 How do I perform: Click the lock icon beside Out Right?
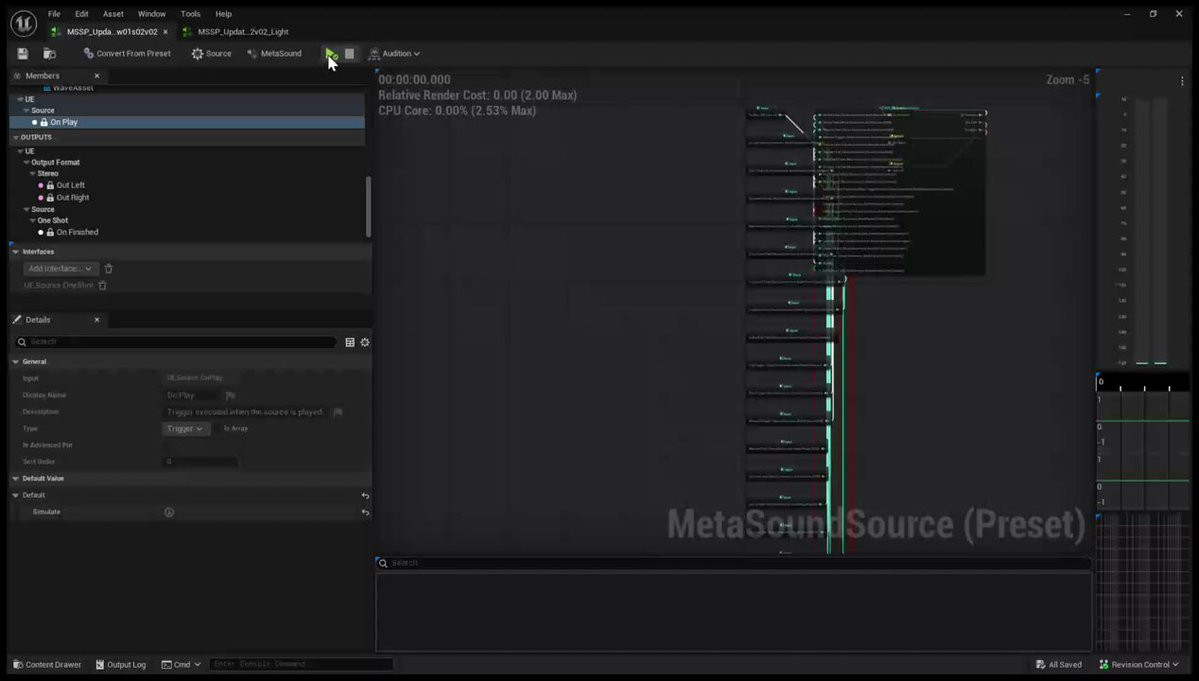[50, 197]
